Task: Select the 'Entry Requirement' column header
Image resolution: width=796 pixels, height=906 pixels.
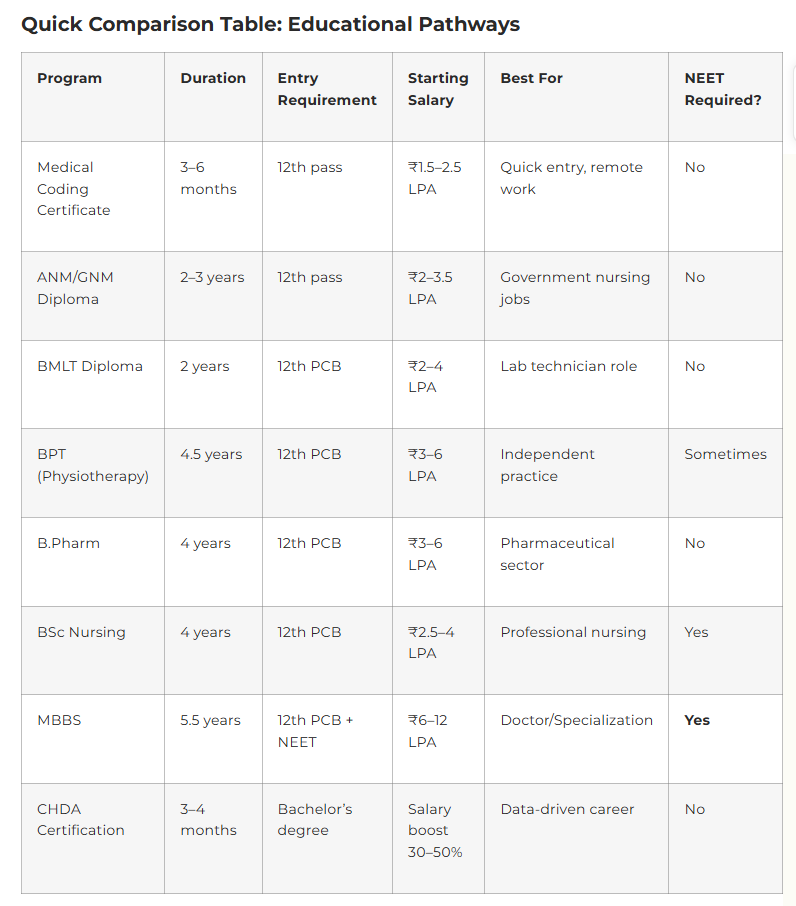Action: click(x=327, y=89)
